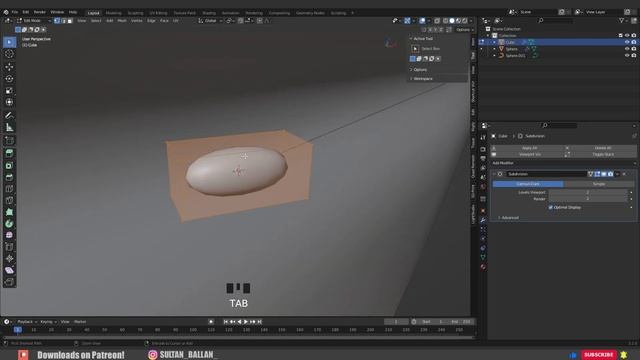Image resolution: width=640 pixels, height=360 pixels.
Task: Adjust the Levels Viewport field
Action: (588, 192)
